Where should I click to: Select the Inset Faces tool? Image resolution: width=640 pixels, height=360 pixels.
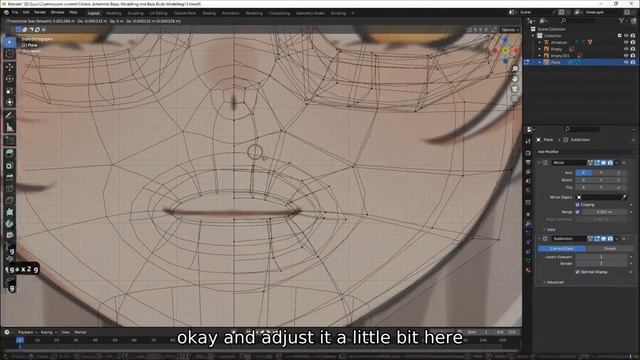[x=9, y=165]
